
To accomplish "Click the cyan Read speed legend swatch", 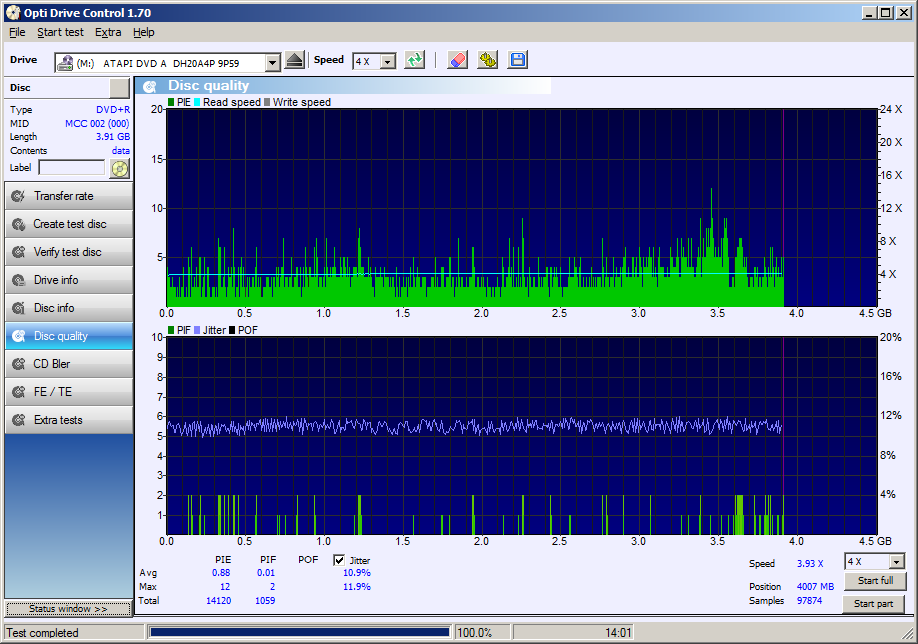I will click(x=197, y=102).
